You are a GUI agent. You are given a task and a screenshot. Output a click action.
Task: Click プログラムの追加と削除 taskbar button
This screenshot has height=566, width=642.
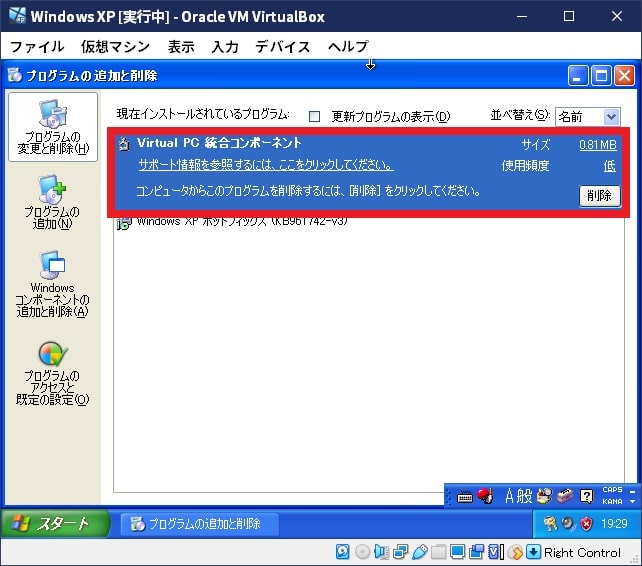pyautogui.click(x=199, y=524)
